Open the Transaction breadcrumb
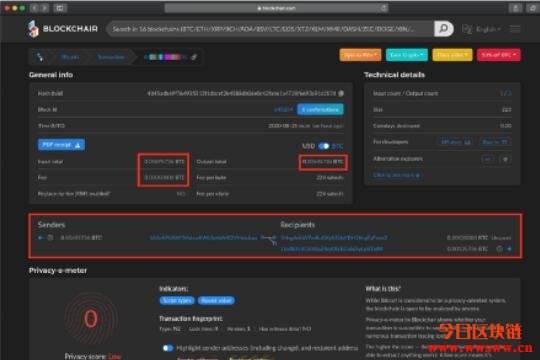Image resolution: width=540 pixels, height=360 pixels. [111, 57]
